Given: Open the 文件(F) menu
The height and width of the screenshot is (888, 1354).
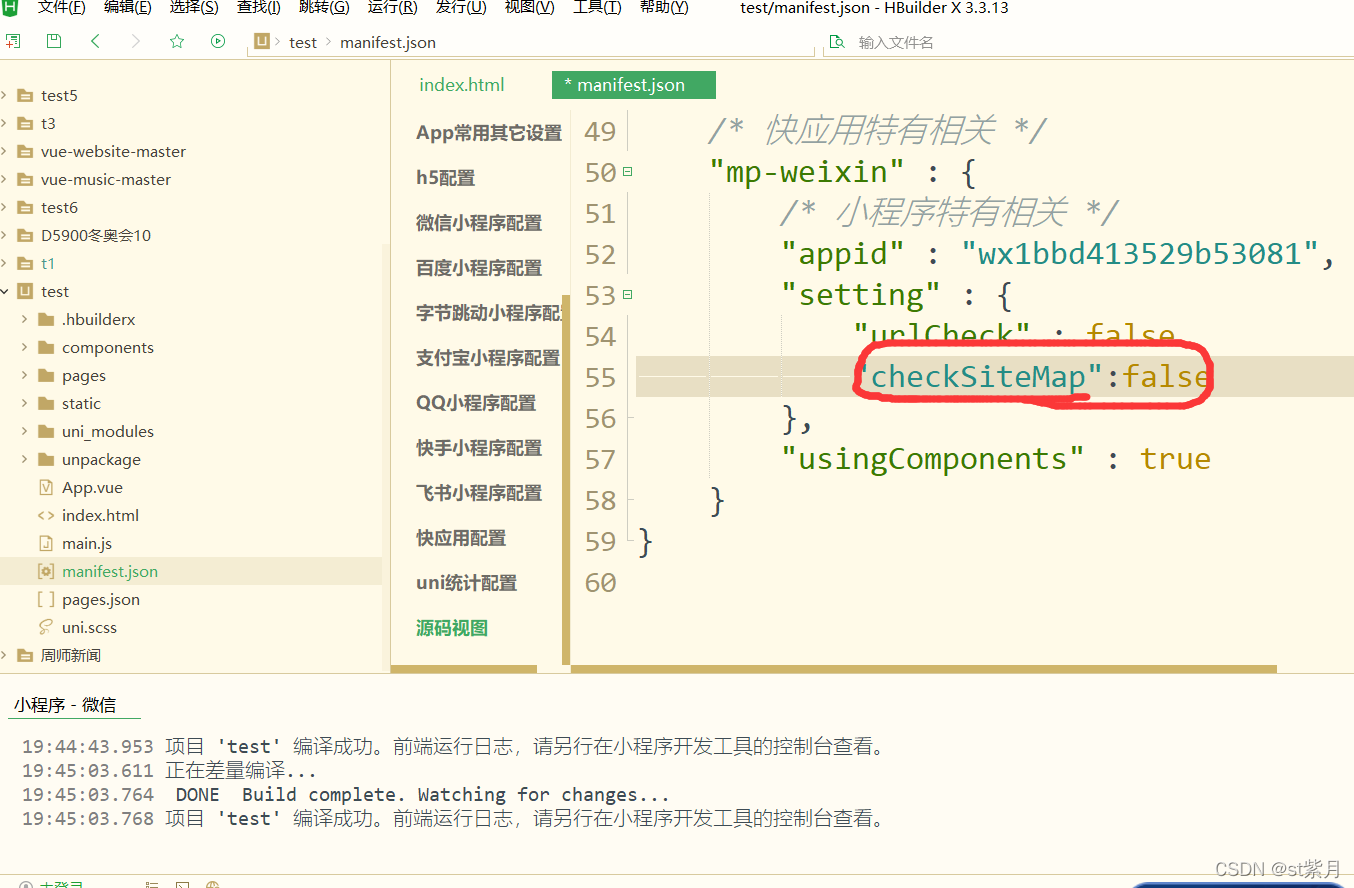Looking at the screenshot, I should (x=61, y=8).
